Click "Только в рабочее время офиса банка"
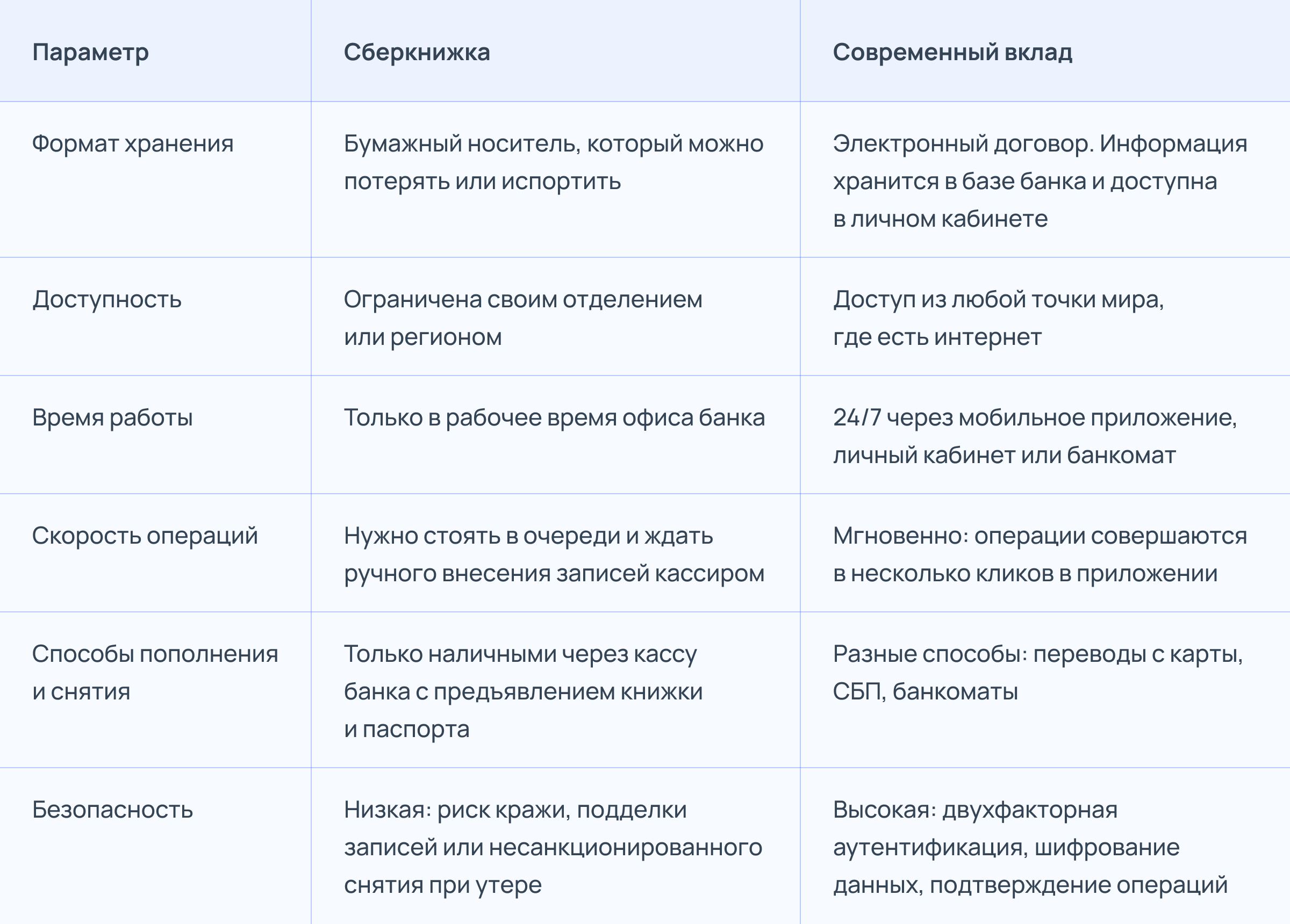 (554, 418)
